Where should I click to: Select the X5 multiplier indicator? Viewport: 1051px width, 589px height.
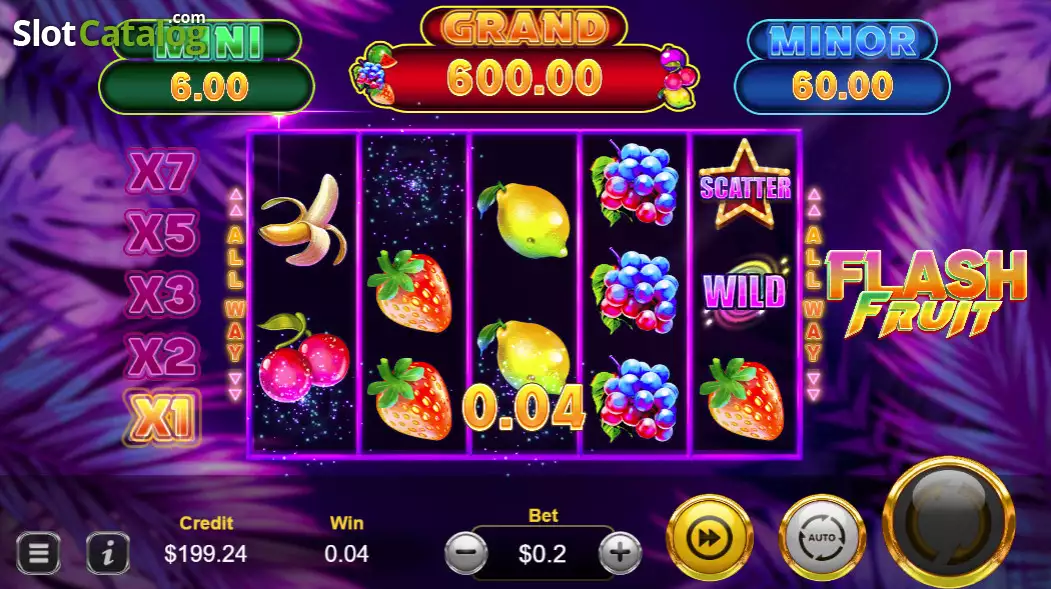pos(162,233)
